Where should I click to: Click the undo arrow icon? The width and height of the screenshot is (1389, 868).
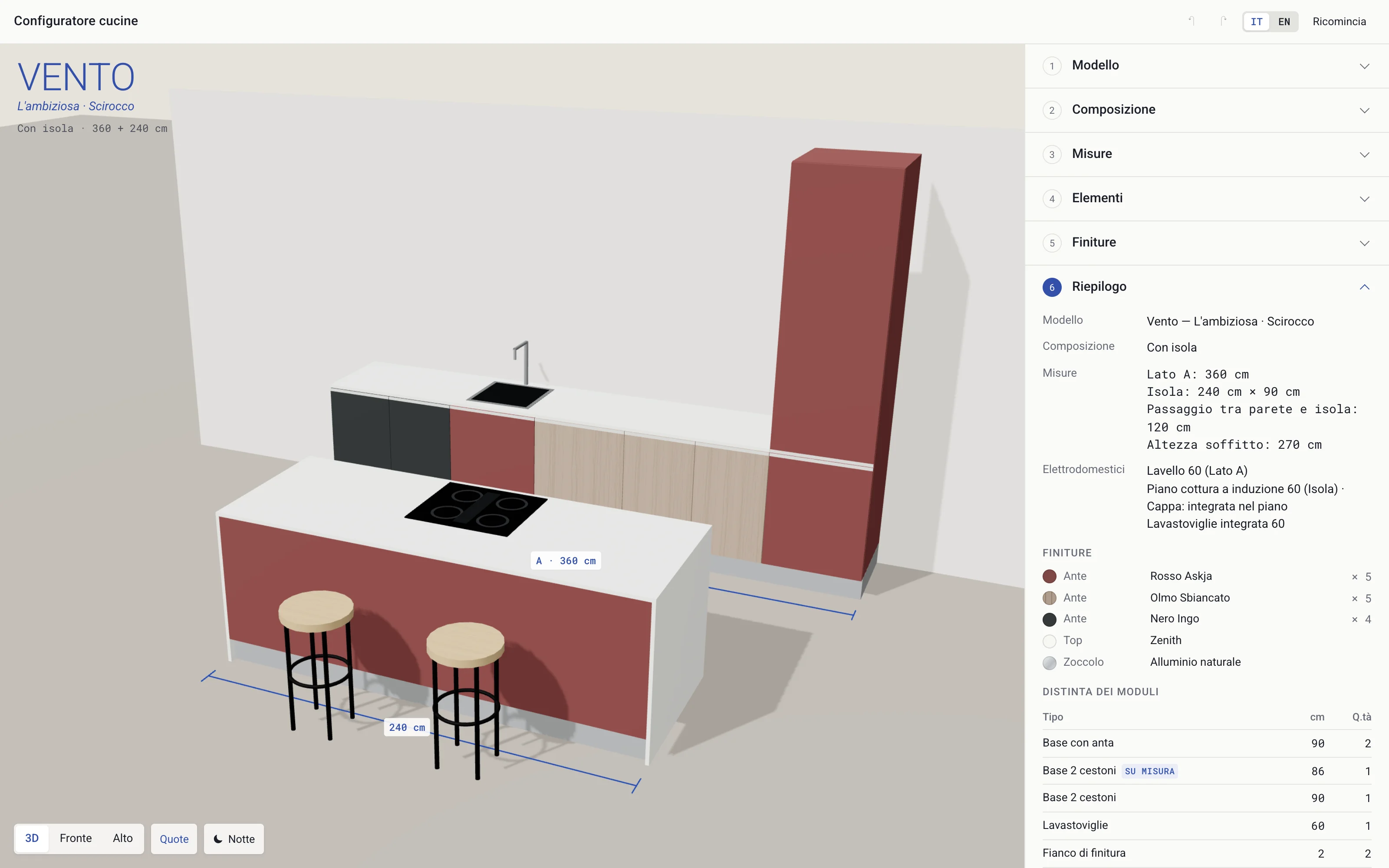coord(1192,21)
